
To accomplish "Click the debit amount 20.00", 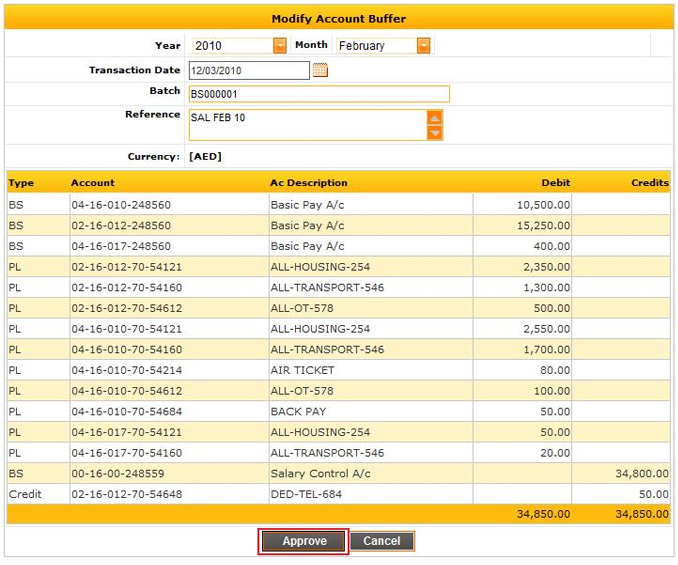I will click(x=555, y=453).
